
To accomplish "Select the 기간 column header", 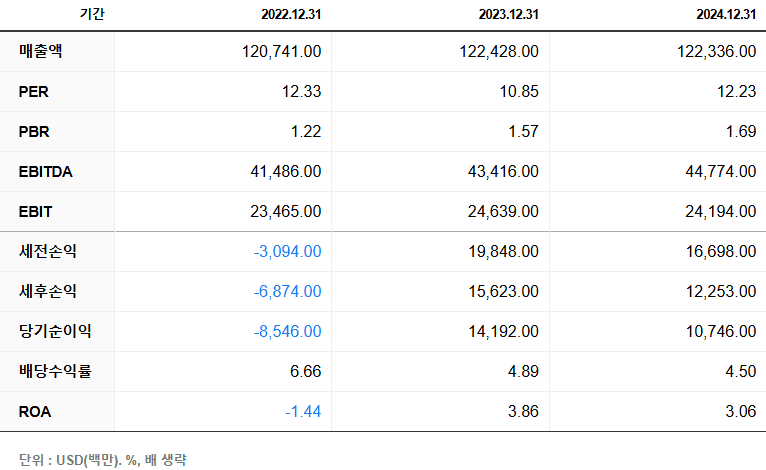I will click(x=92, y=14).
